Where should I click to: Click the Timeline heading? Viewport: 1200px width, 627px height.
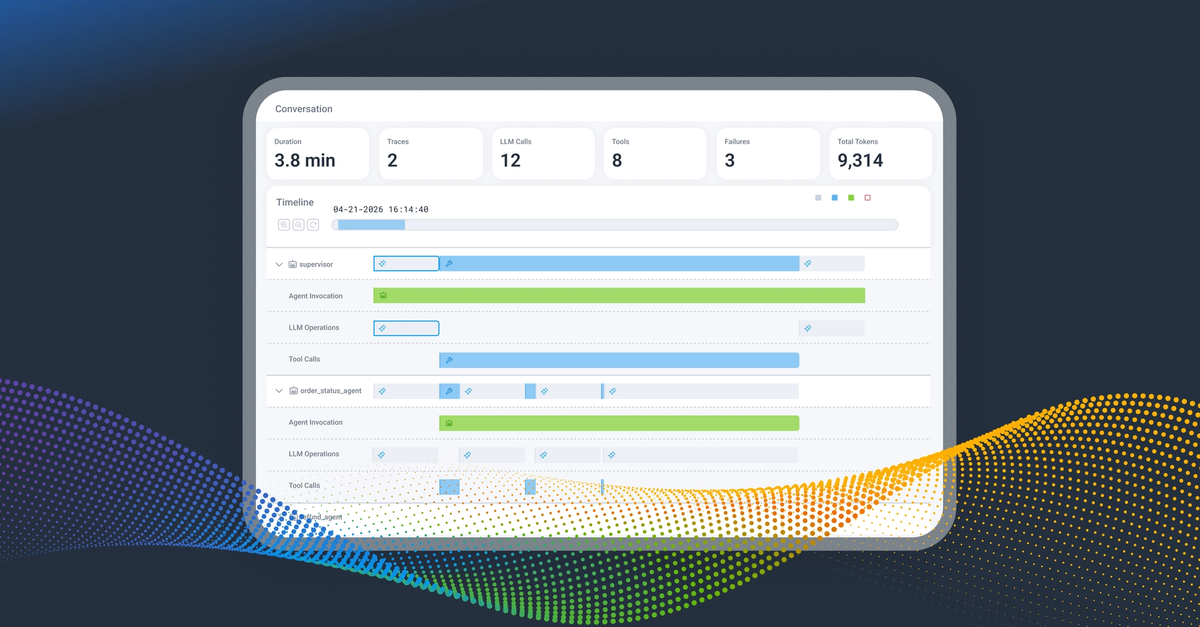click(x=295, y=202)
